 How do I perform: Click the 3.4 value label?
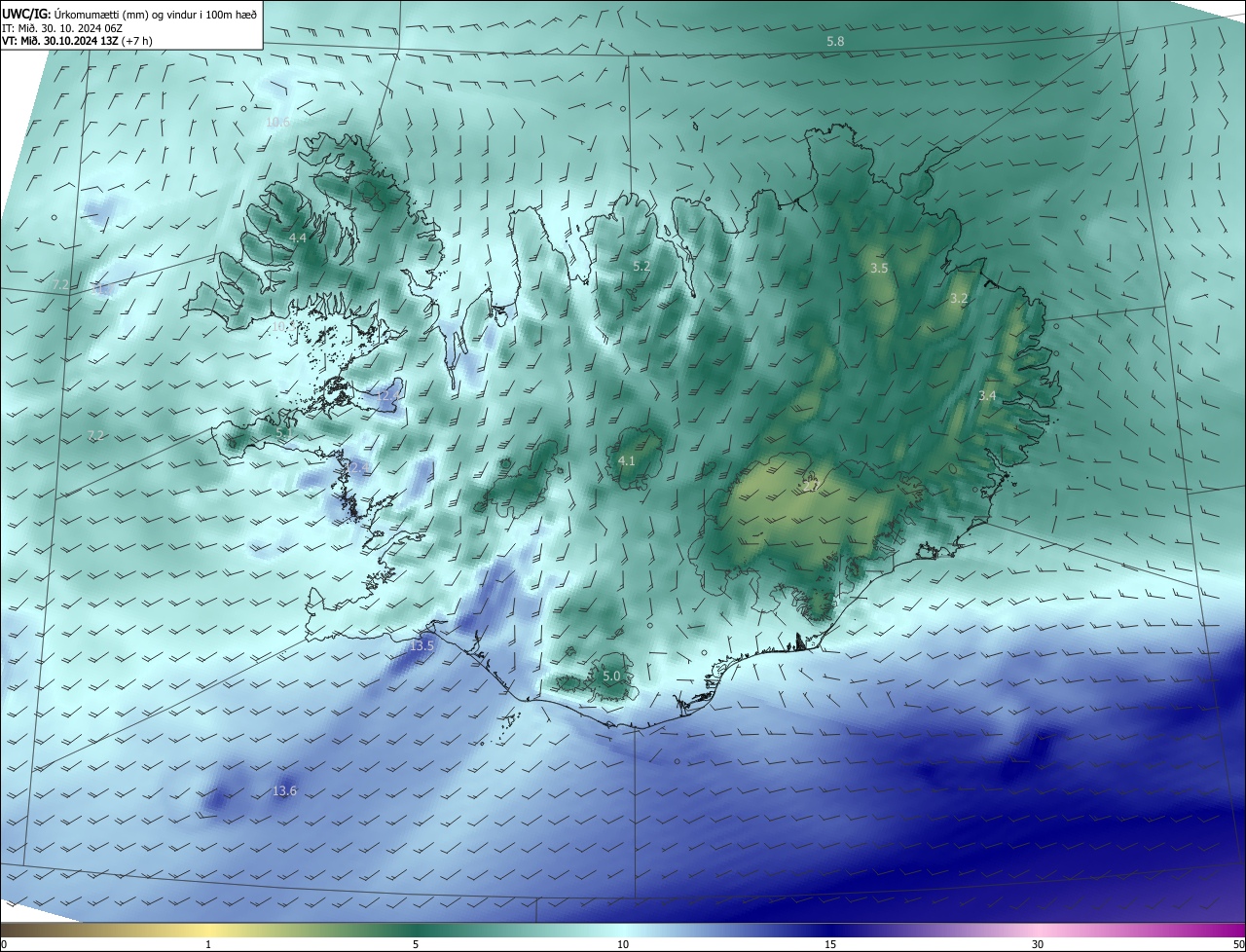[x=987, y=395]
